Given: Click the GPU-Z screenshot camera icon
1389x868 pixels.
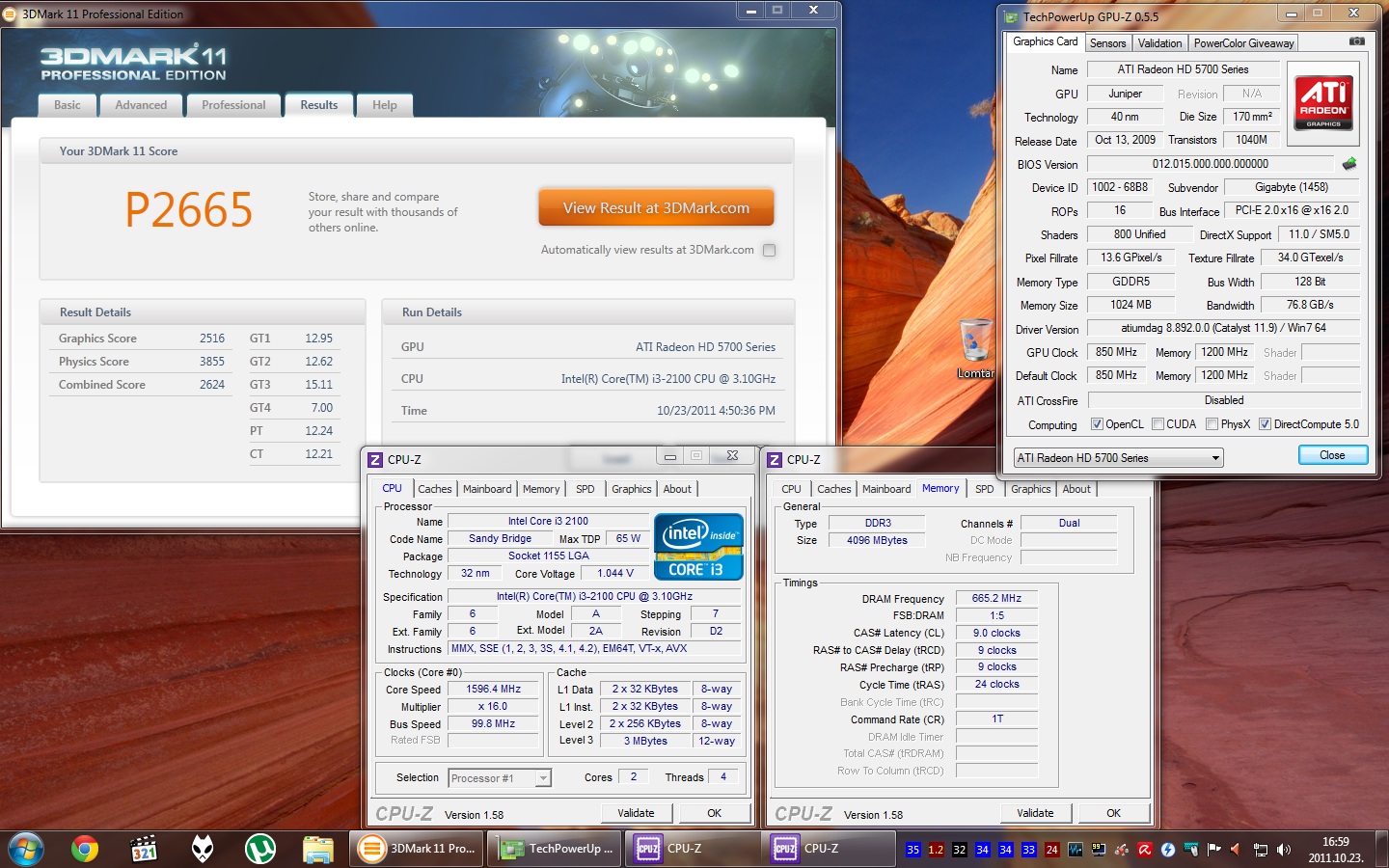Looking at the screenshot, I should click(x=1357, y=41).
